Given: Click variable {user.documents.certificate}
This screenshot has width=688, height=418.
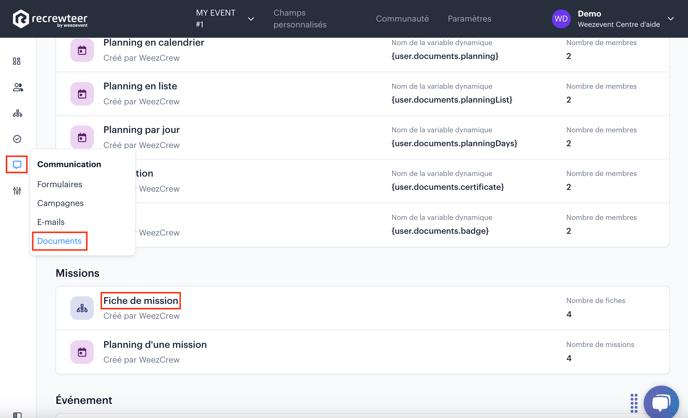Looking at the screenshot, I should 448,187.
